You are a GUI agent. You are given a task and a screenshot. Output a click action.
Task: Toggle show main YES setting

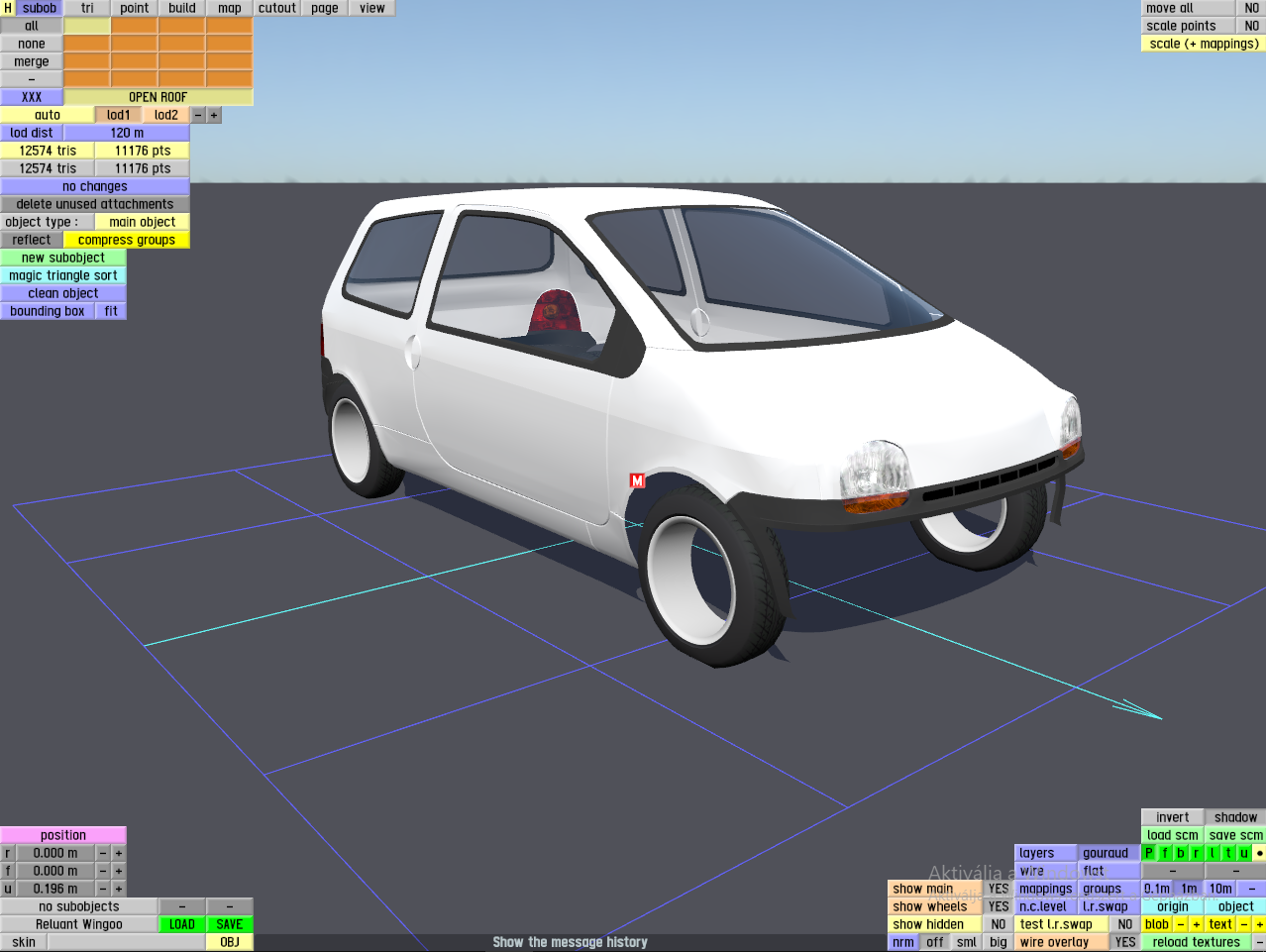coord(999,889)
